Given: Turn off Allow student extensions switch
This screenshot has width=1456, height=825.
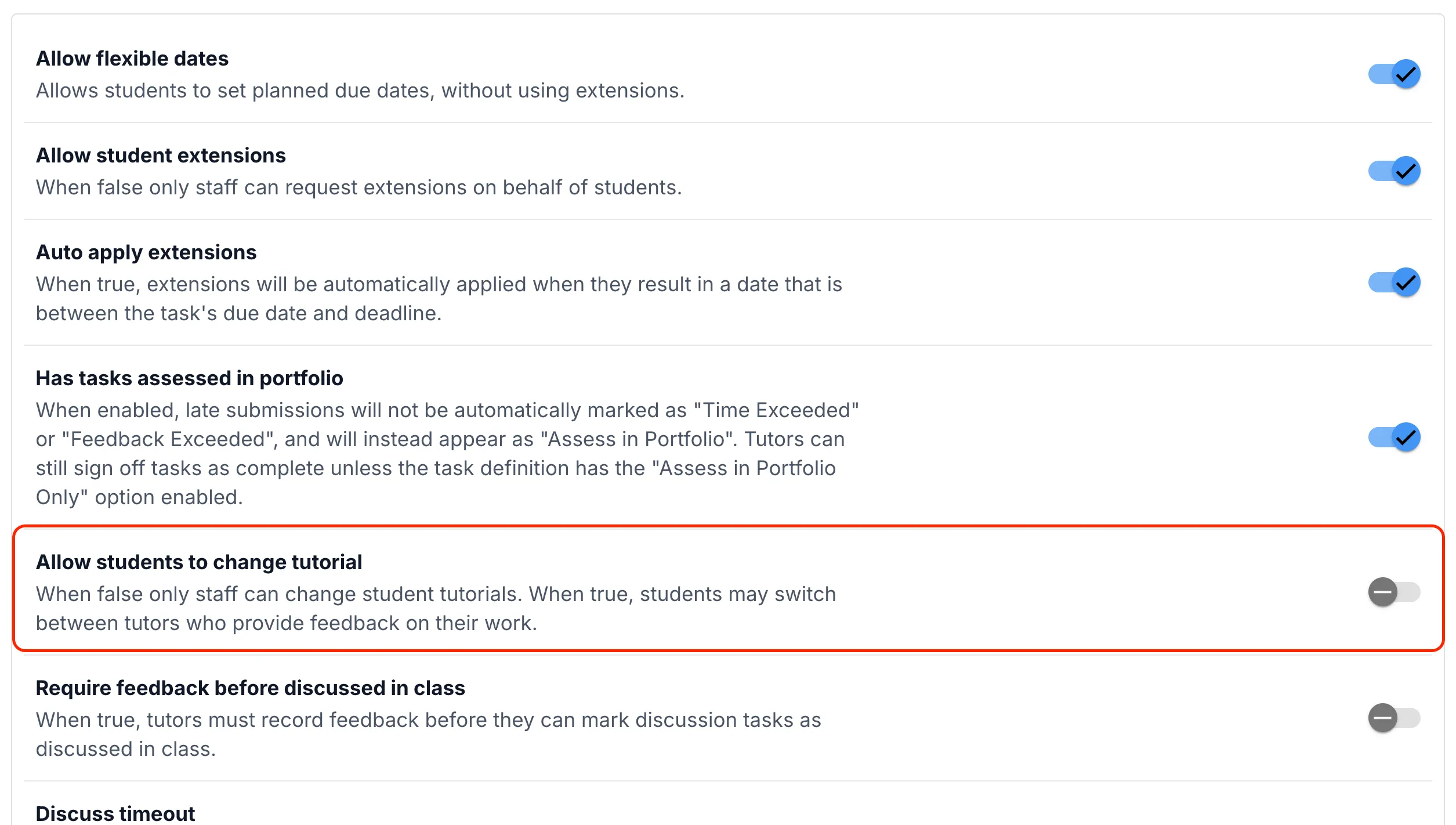Looking at the screenshot, I should tap(1394, 171).
